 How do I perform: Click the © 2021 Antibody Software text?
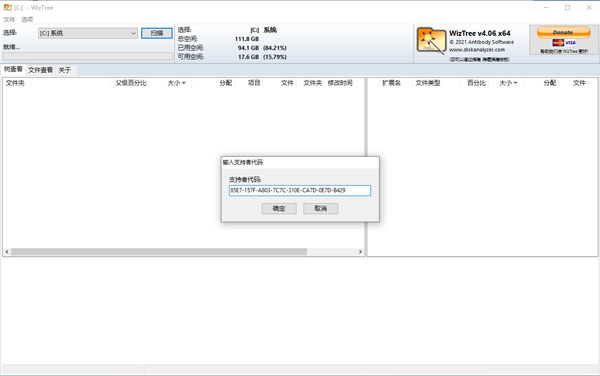[x=481, y=42]
